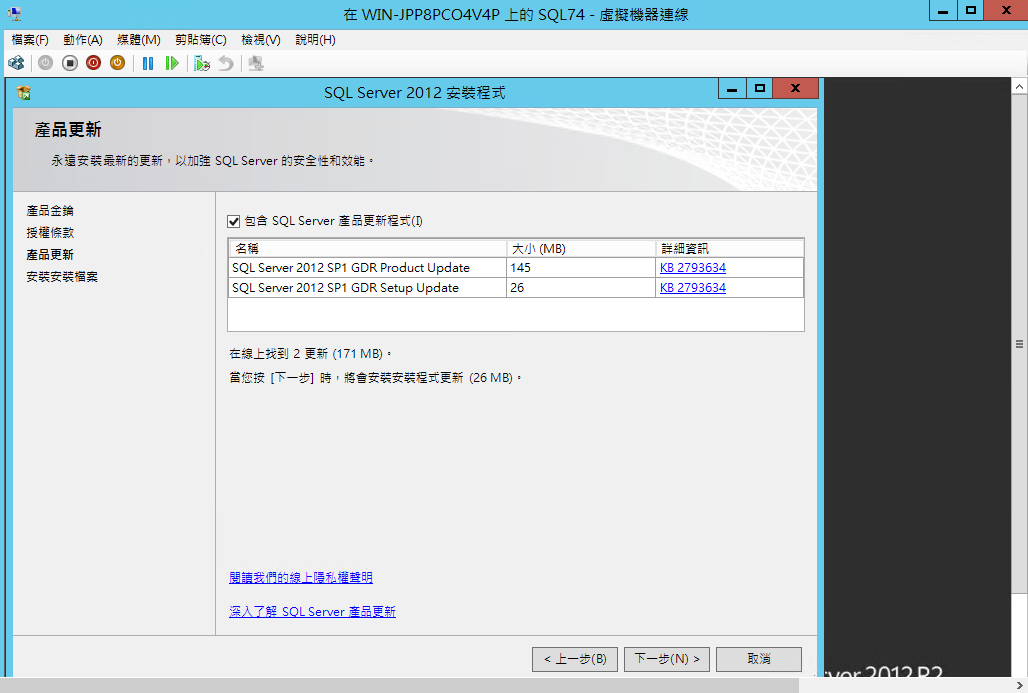Open the 媒體(M) menu
1028x693 pixels.
[x=139, y=40]
